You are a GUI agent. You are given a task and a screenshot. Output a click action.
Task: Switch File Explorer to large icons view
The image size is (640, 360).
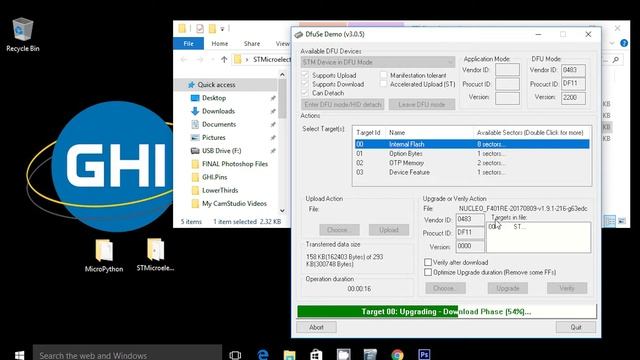click(x=622, y=221)
